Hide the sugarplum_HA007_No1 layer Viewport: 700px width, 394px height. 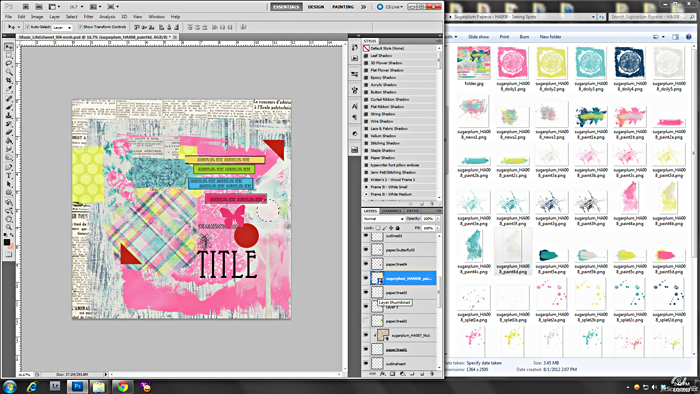(366, 335)
